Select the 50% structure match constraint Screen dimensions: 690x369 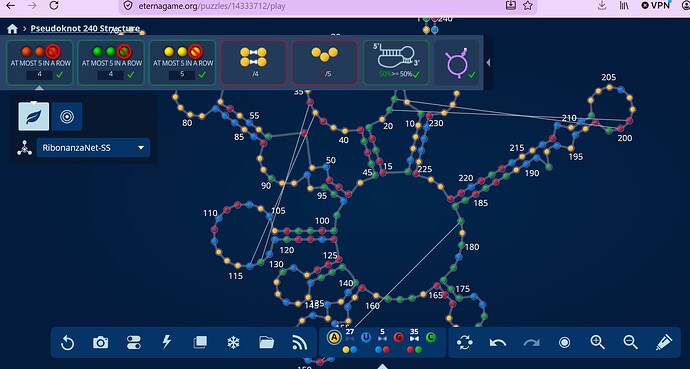[396, 62]
